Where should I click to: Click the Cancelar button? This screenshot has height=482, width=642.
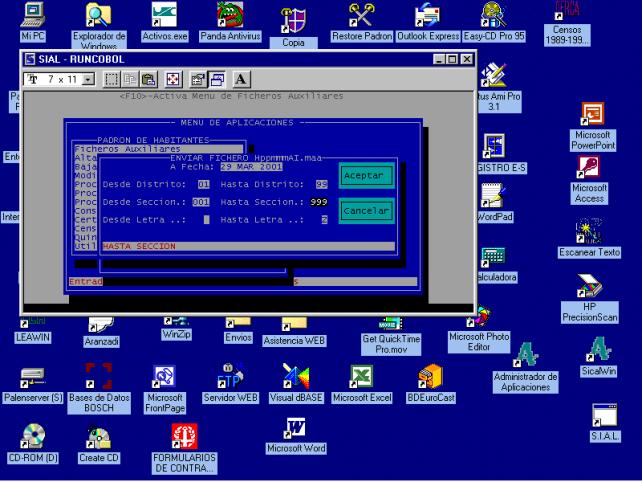(x=366, y=211)
